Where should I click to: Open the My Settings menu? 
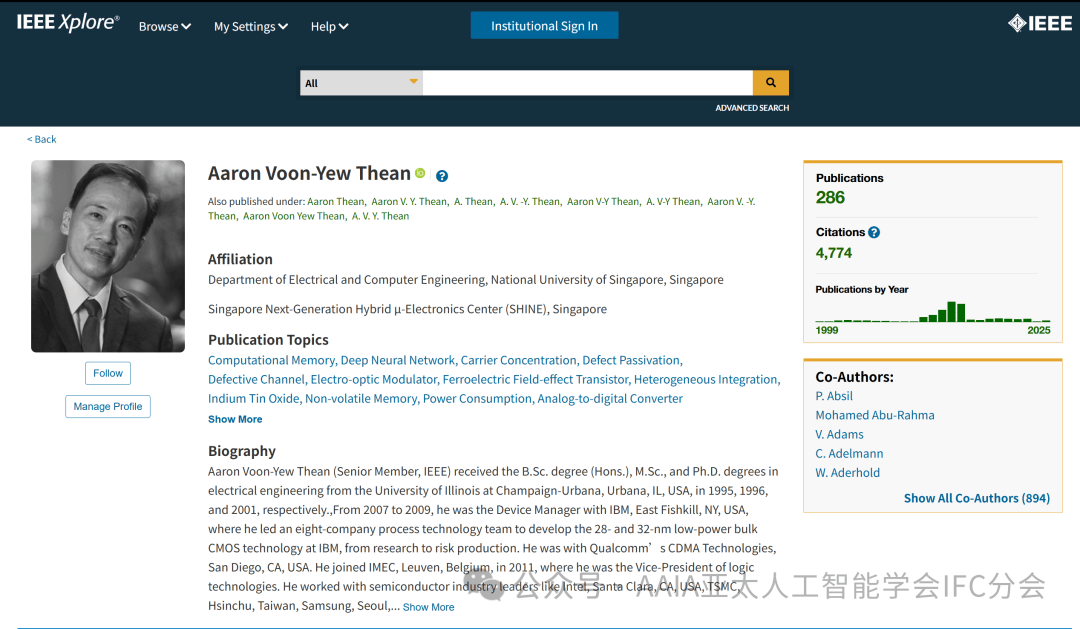(x=250, y=27)
